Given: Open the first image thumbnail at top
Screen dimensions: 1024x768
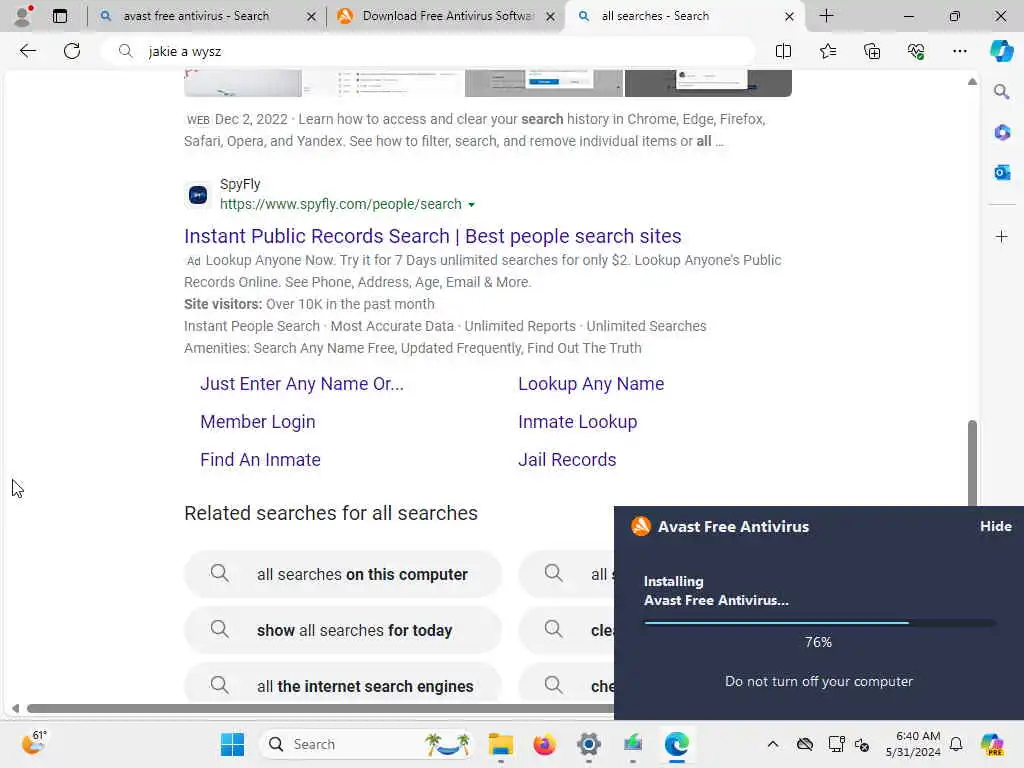Looking at the screenshot, I should tap(243, 83).
